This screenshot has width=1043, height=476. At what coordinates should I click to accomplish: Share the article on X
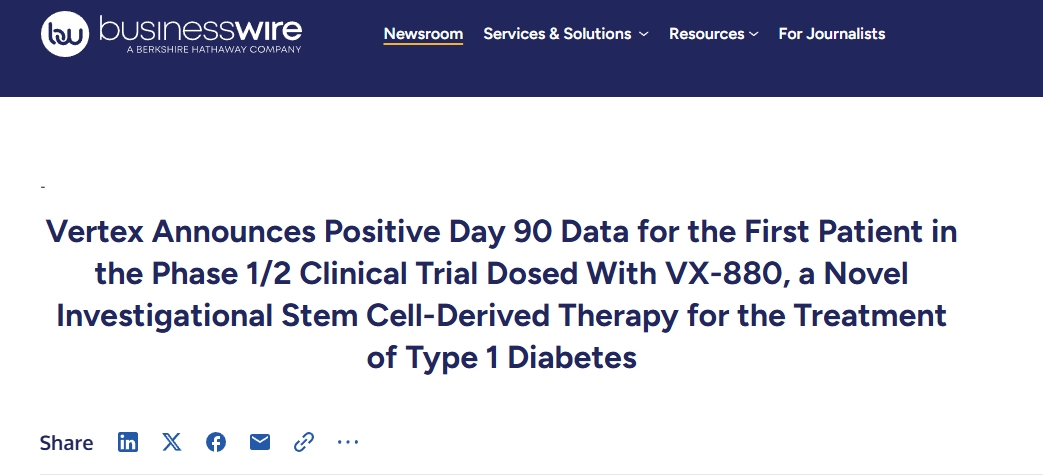pos(172,442)
